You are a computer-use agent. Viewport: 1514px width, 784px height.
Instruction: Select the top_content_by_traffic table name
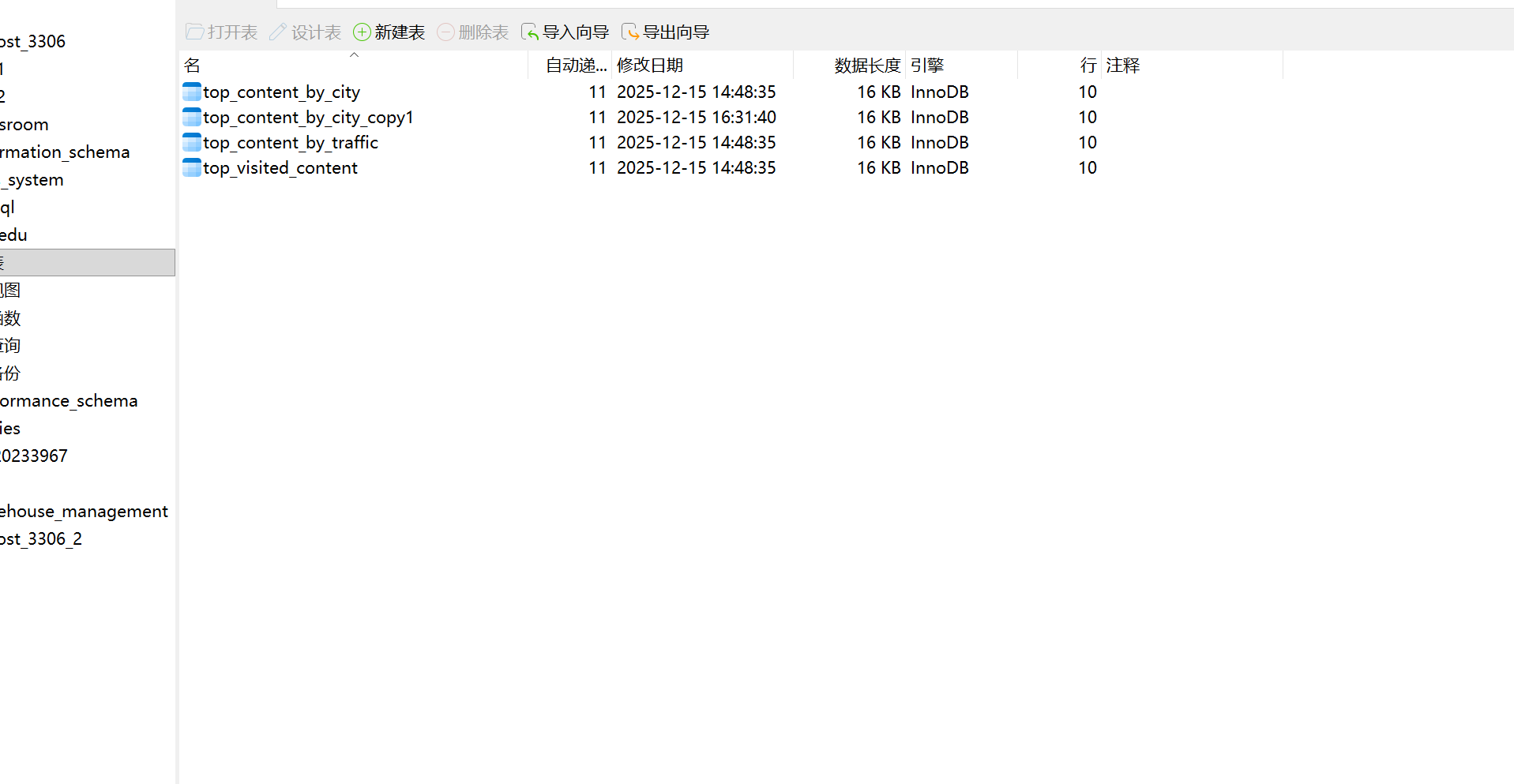click(291, 143)
